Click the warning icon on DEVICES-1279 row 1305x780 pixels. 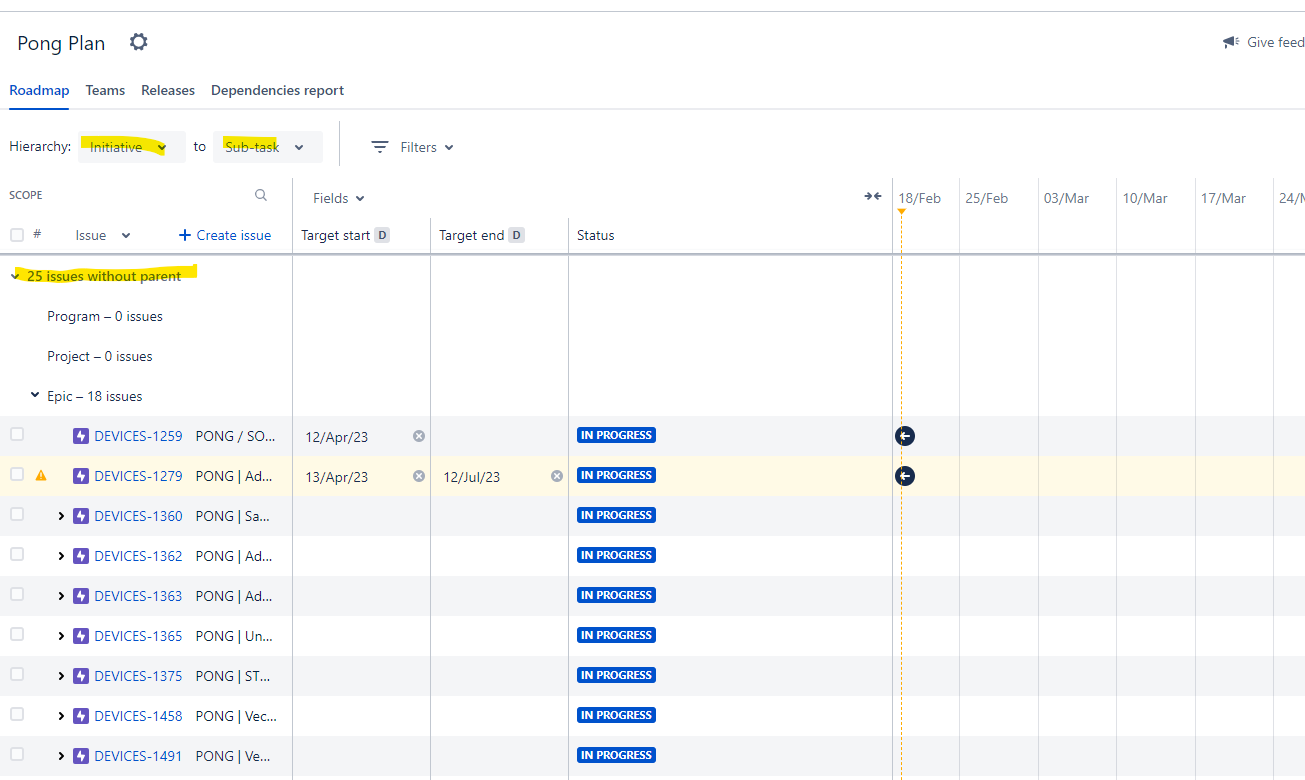[x=41, y=475]
